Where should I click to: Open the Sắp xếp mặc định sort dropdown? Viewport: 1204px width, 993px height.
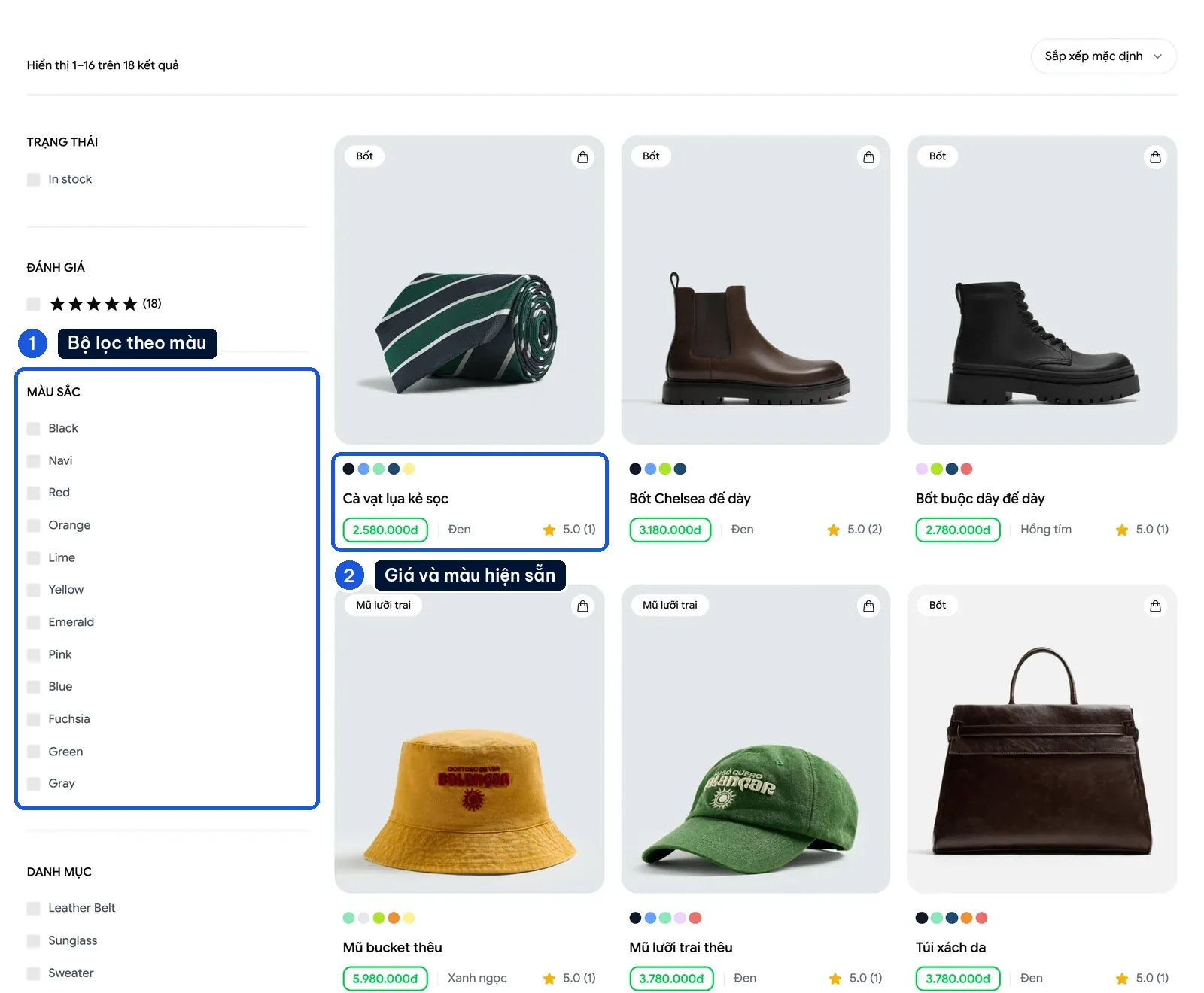pos(1103,56)
